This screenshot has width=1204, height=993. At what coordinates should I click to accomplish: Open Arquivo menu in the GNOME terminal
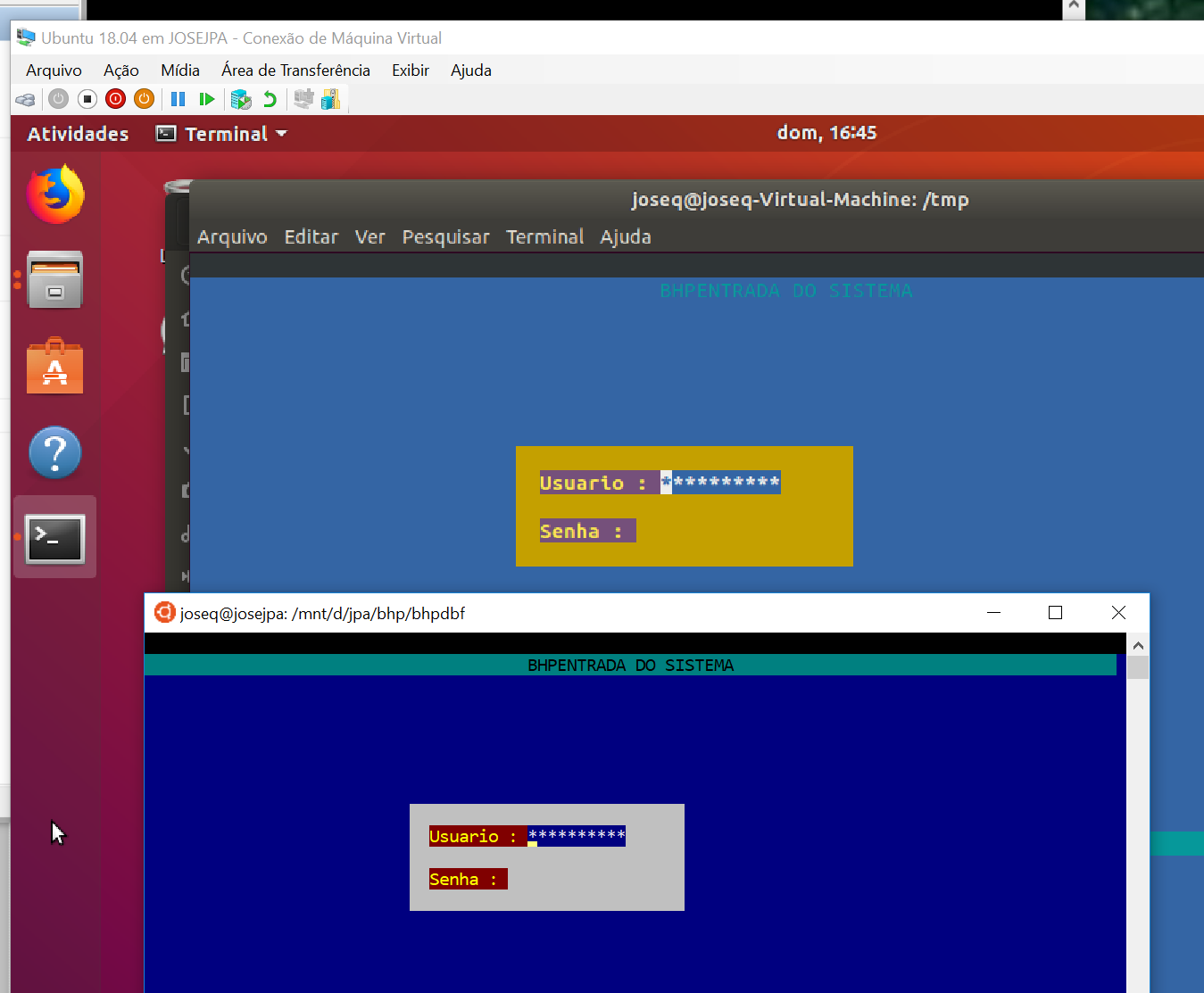click(x=232, y=237)
